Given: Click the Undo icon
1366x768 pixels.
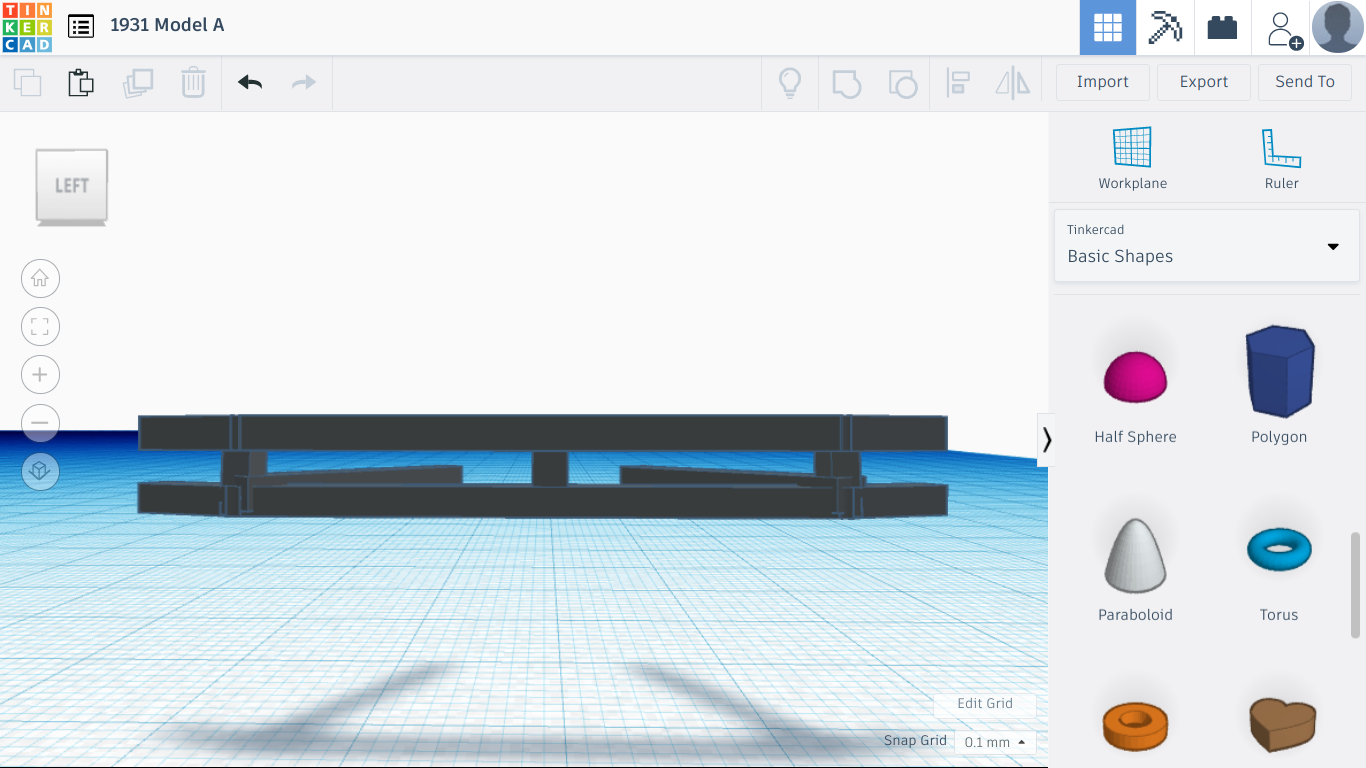Looking at the screenshot, I should coord(248,83).
